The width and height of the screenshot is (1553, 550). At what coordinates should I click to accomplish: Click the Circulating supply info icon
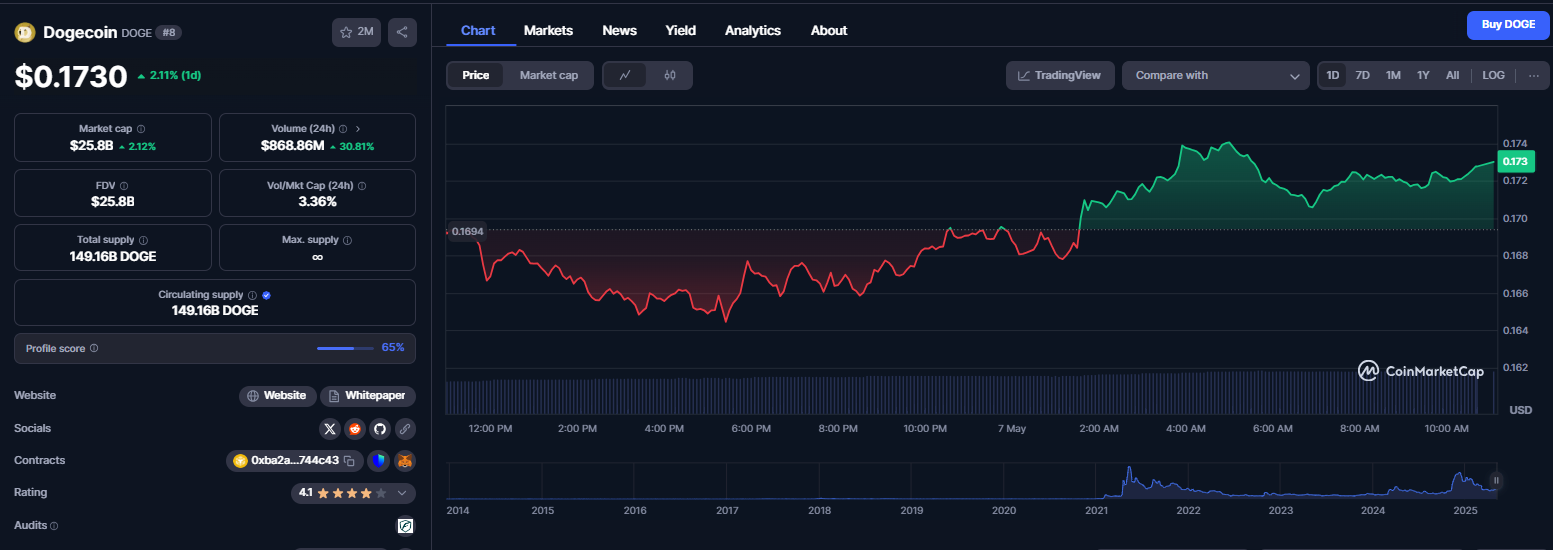click(252, 295)
